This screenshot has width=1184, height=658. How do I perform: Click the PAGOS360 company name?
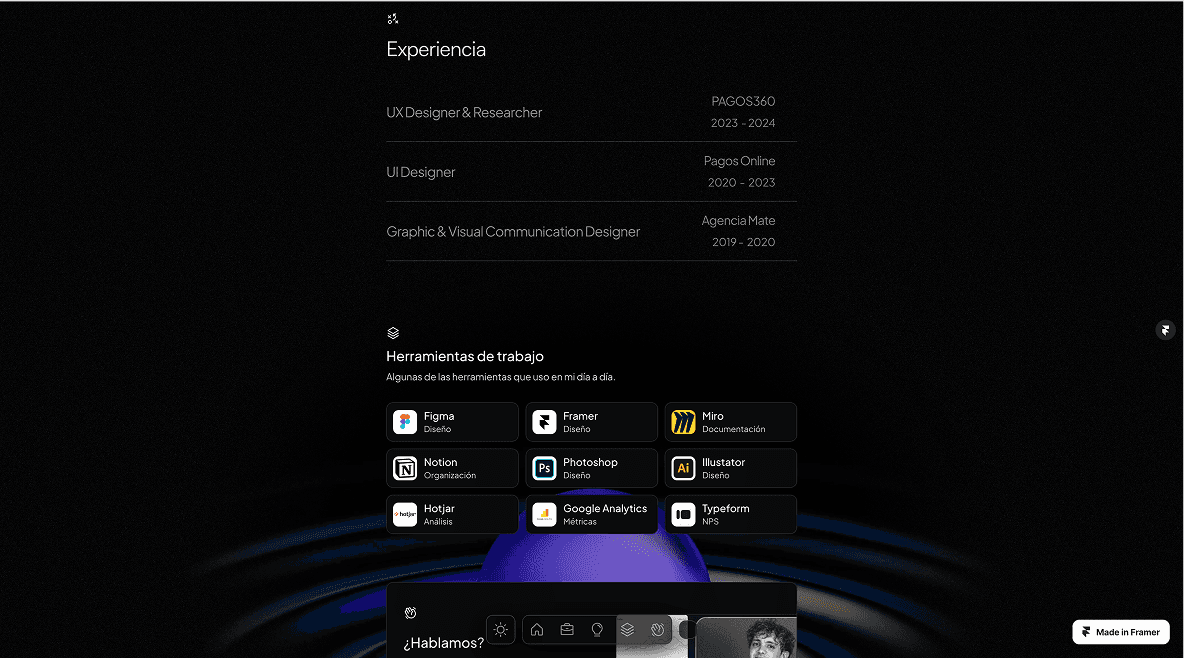(x=743, y=101)
